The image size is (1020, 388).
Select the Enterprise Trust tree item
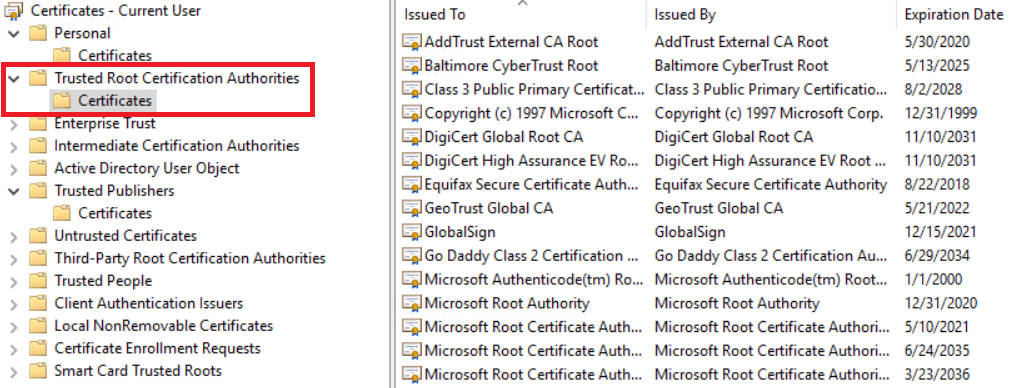[105, 123]
